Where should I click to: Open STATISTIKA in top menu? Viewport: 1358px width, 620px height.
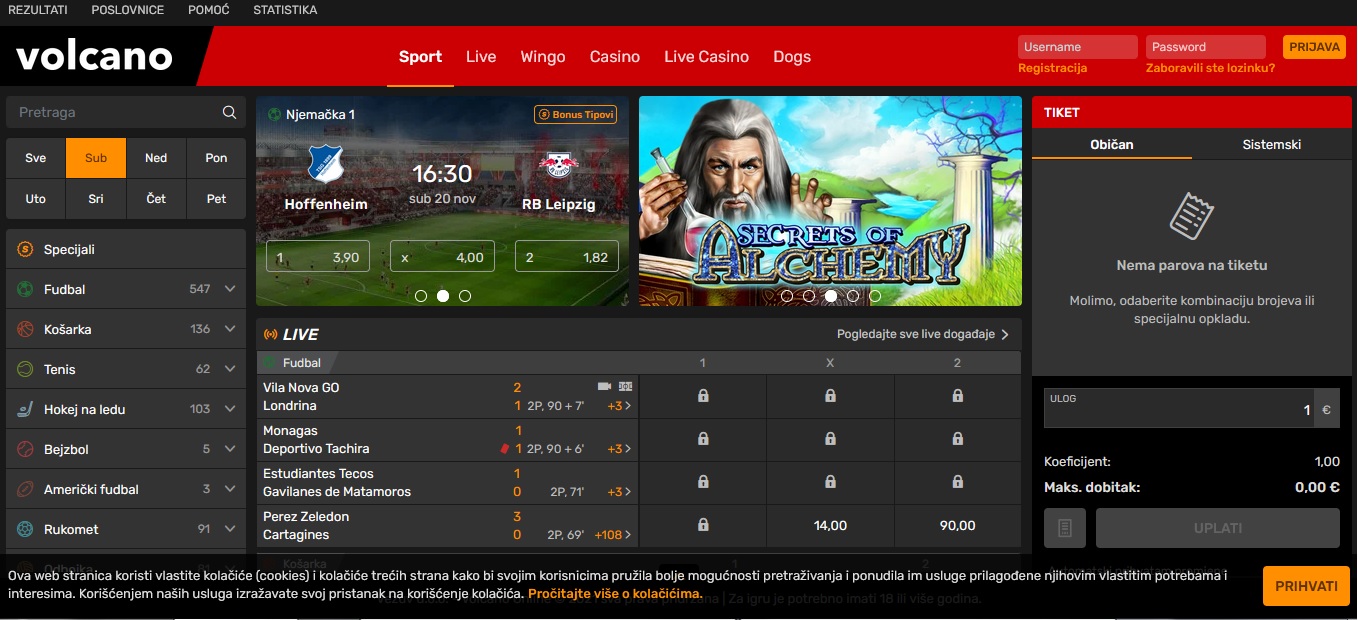pos(285,10)
